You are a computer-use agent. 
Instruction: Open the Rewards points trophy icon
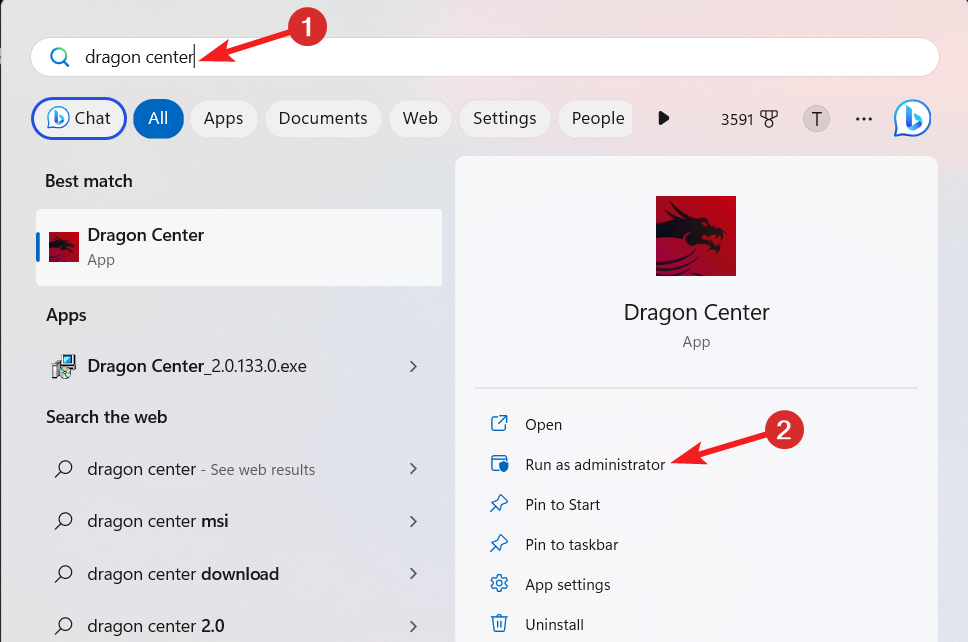point(769,119)
